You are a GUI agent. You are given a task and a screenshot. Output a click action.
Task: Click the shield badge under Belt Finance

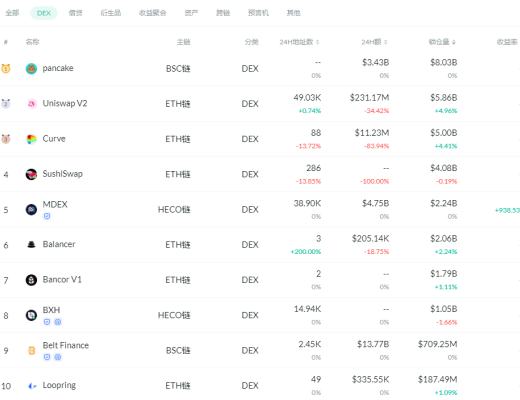click(47, 357)
